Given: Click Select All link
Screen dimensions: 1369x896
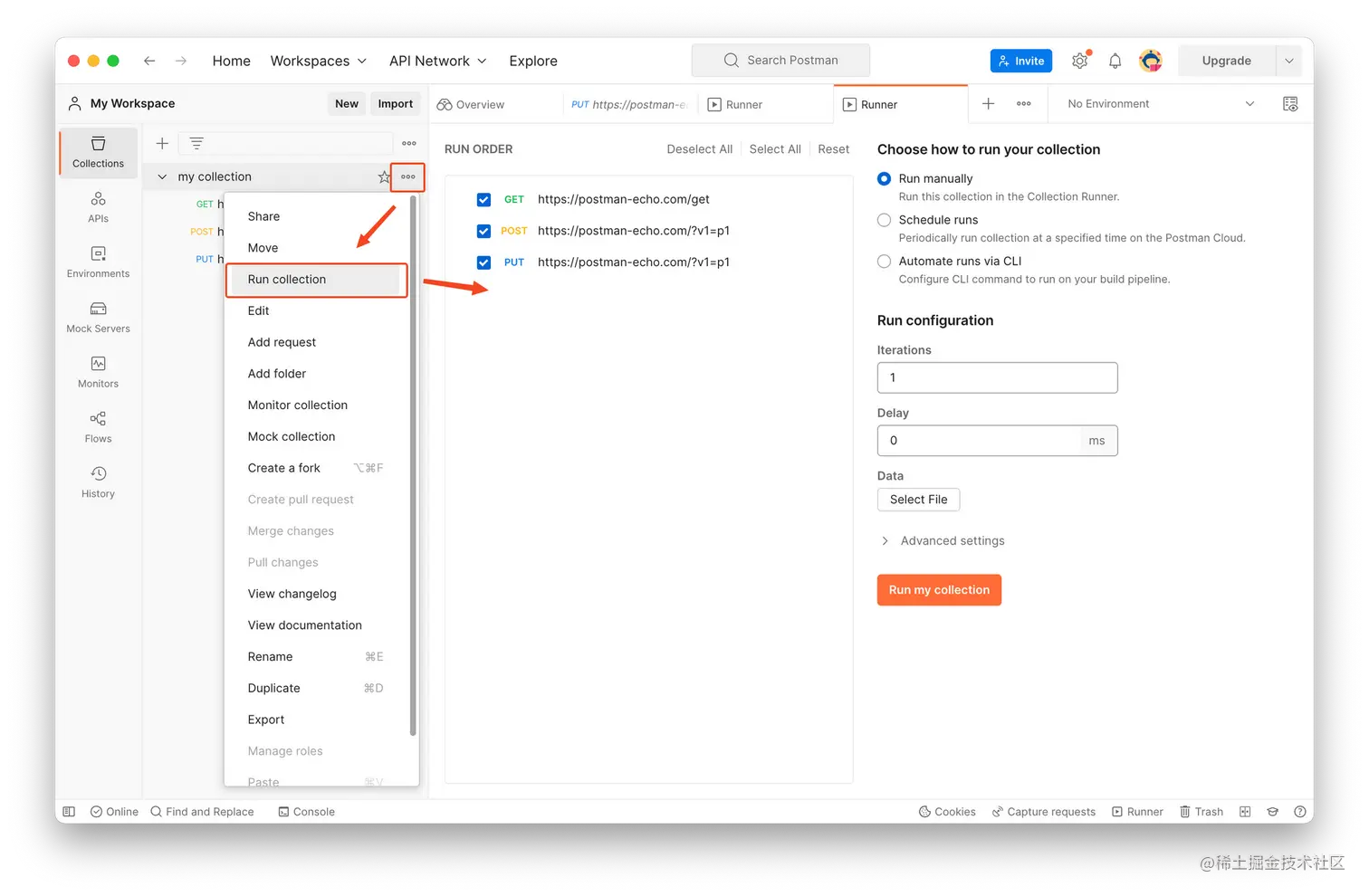Looking at the screenshot, I should [x=775, y=149].
